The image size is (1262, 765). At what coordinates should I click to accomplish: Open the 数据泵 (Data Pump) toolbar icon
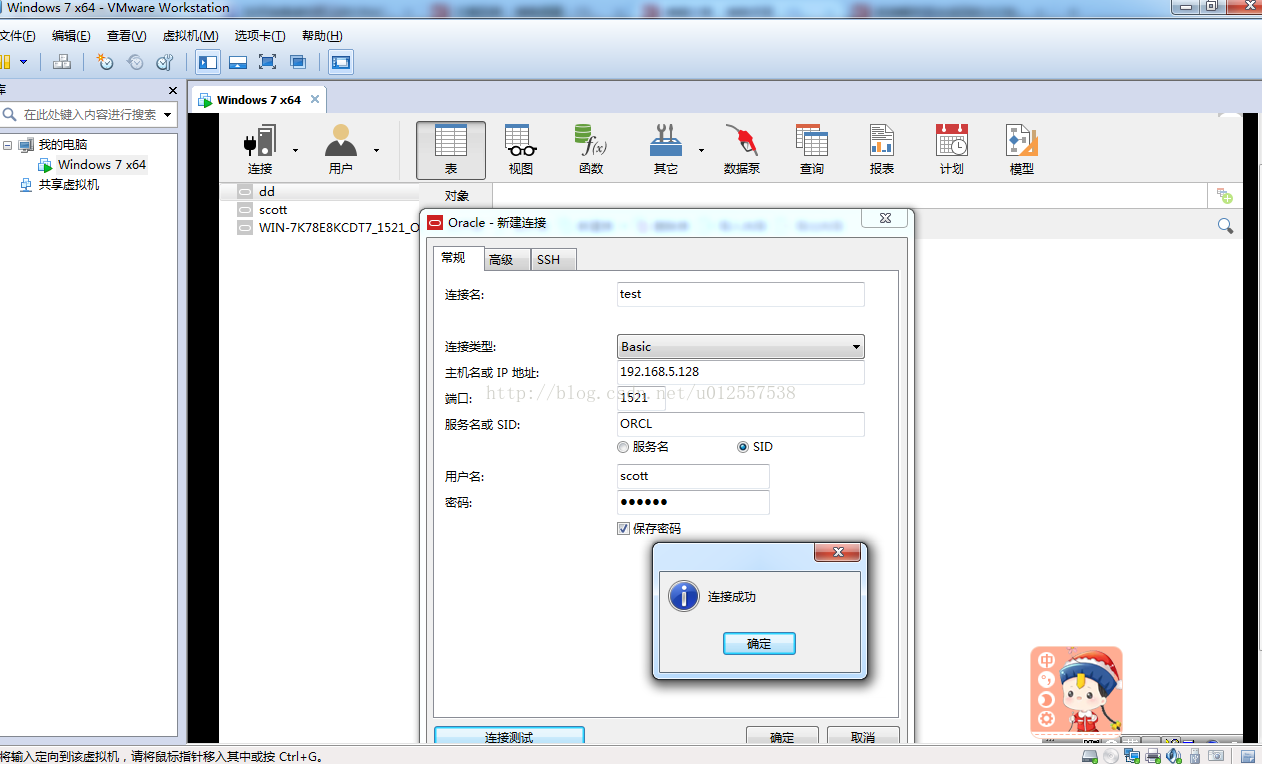pos(742,150)
